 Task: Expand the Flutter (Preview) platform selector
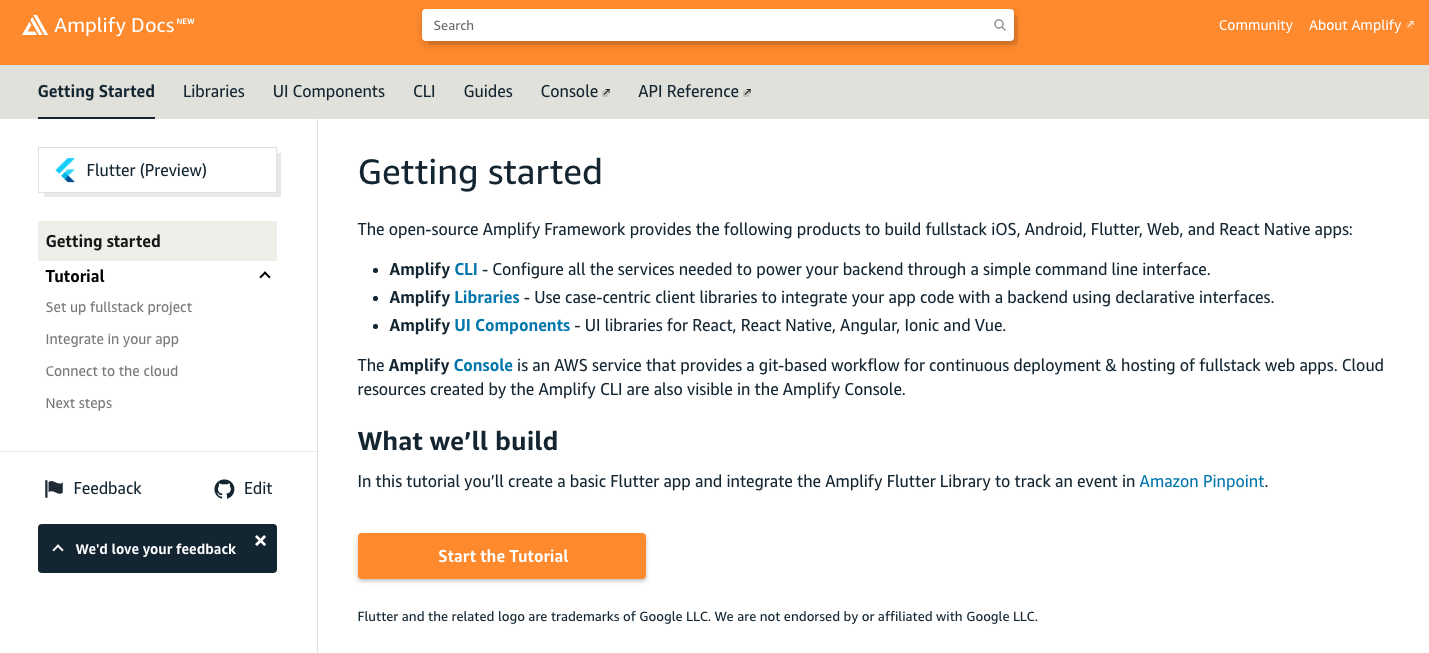point(157,169)
